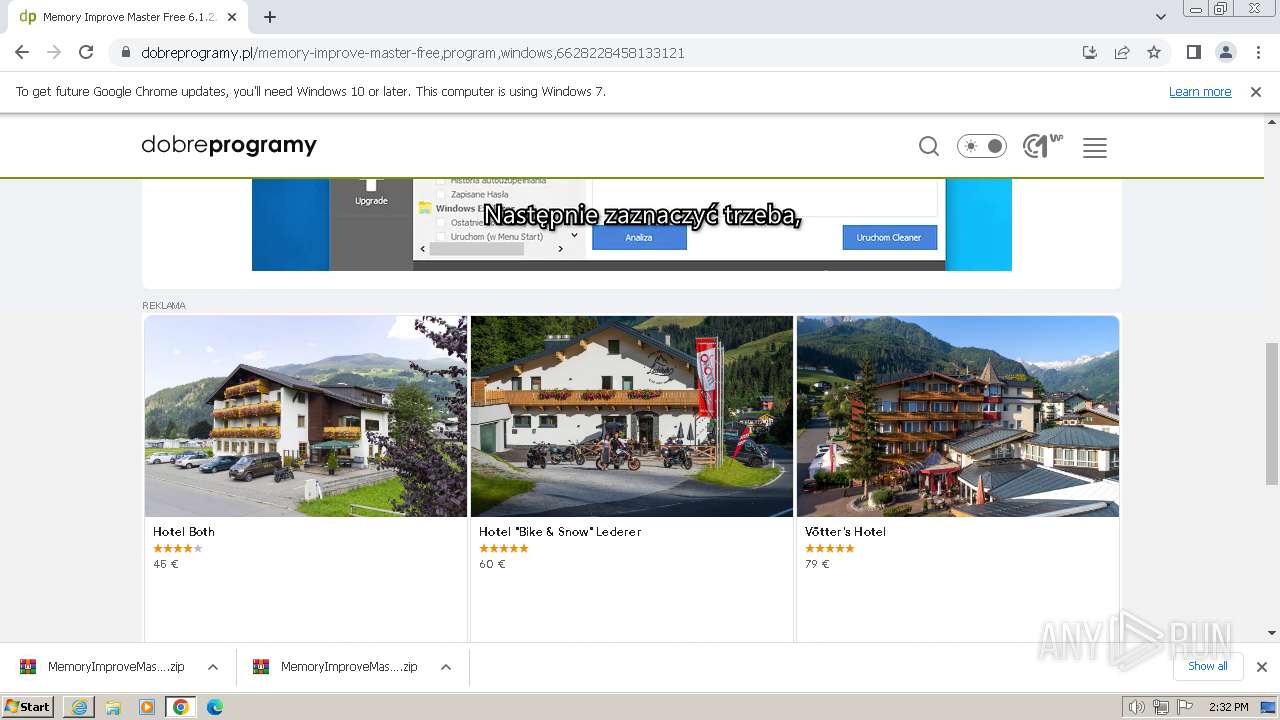Open the dobreprogramy site search icon
Image resolution: width=1280 pixels, height=720 pixels.
929,147
